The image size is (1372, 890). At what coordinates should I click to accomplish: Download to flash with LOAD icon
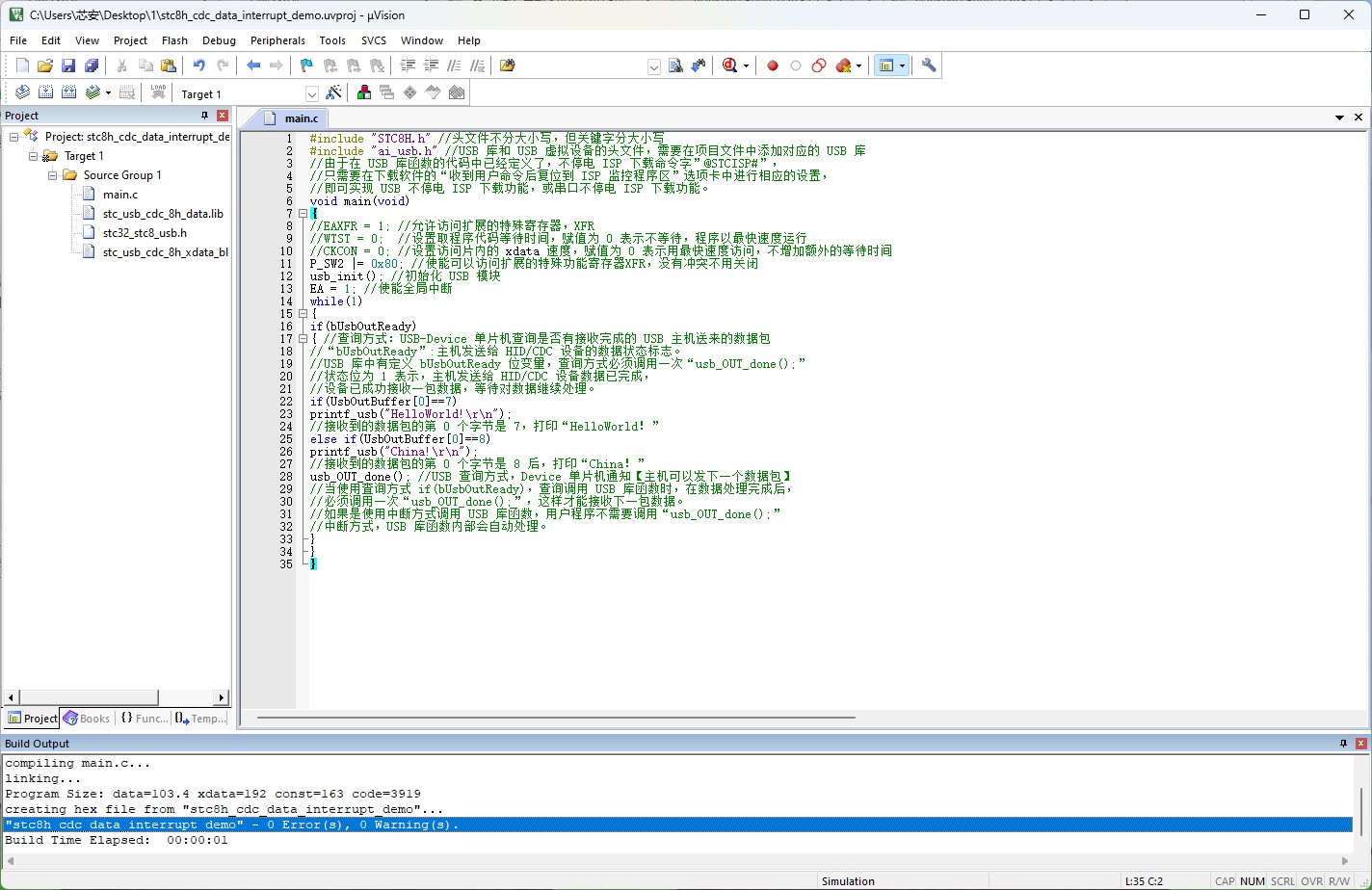[158, 92]
